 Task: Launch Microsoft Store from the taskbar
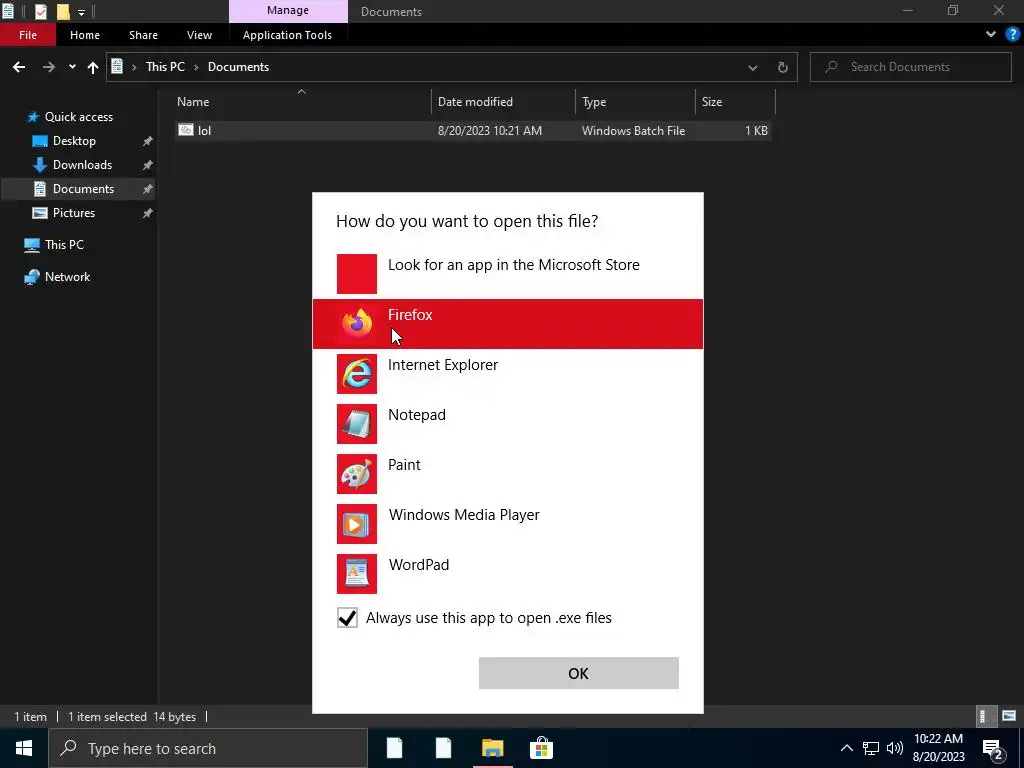pos(541,748)
